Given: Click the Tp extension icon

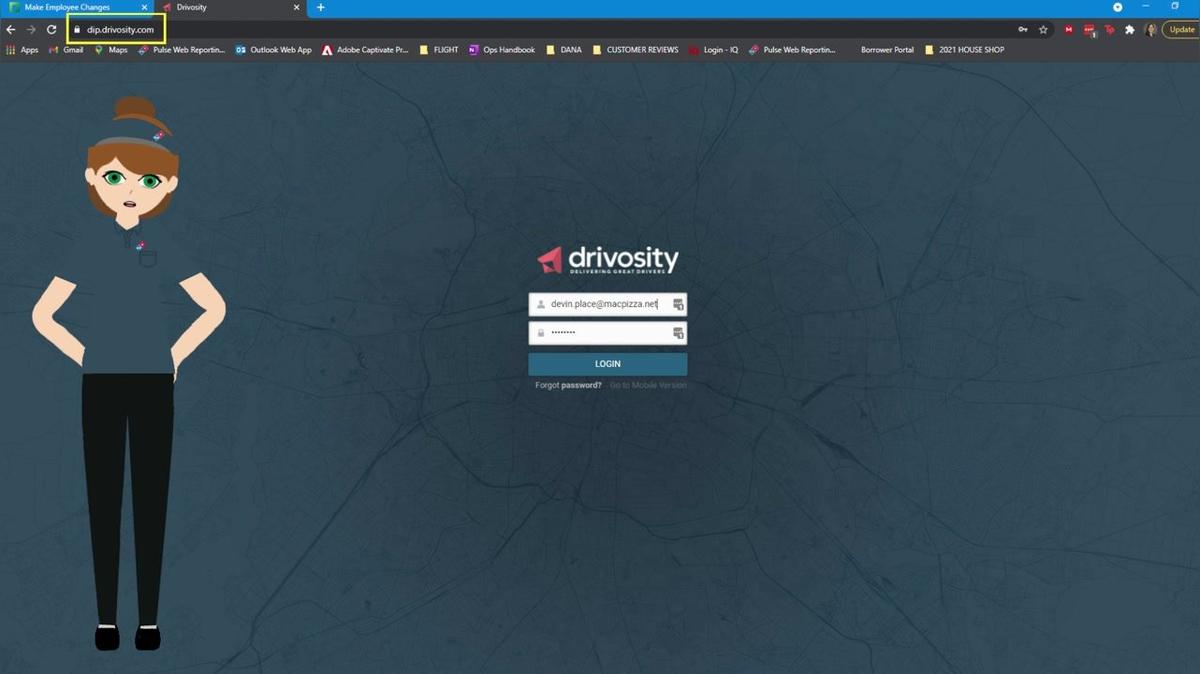Looking at the screenshot, I should tap(1110, 30).
